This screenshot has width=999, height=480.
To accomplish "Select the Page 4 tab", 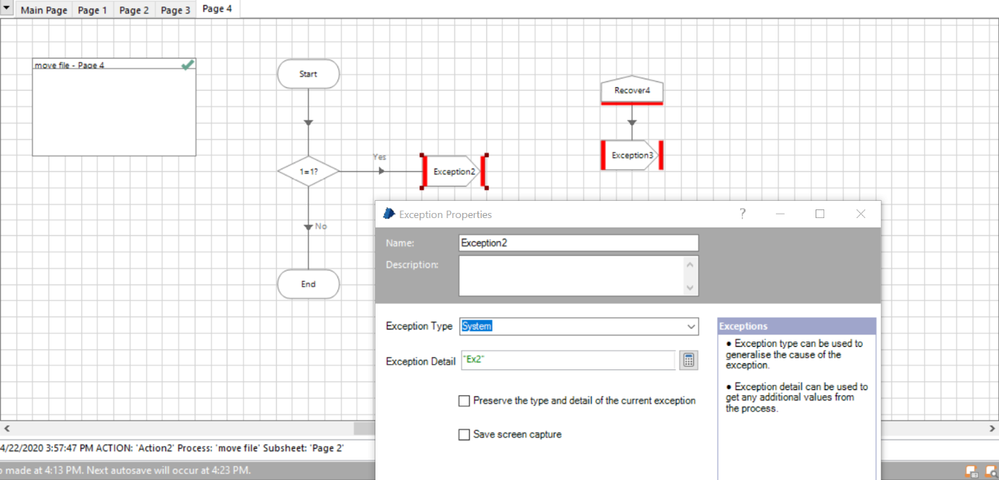I will (x=217, y=10).
